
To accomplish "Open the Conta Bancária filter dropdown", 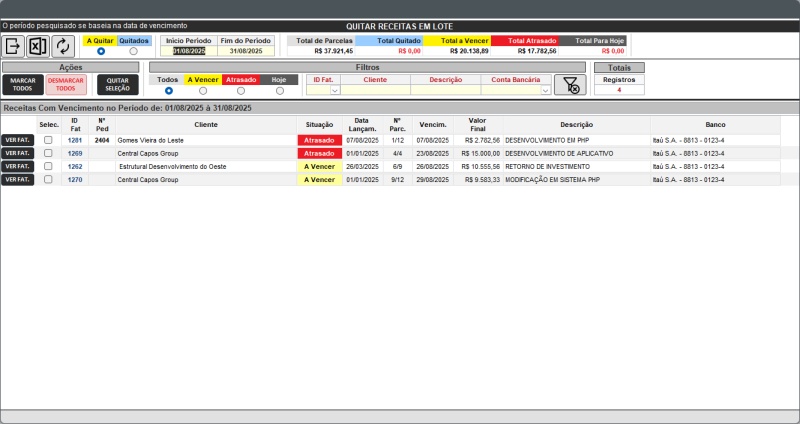I will click(545, 90).
